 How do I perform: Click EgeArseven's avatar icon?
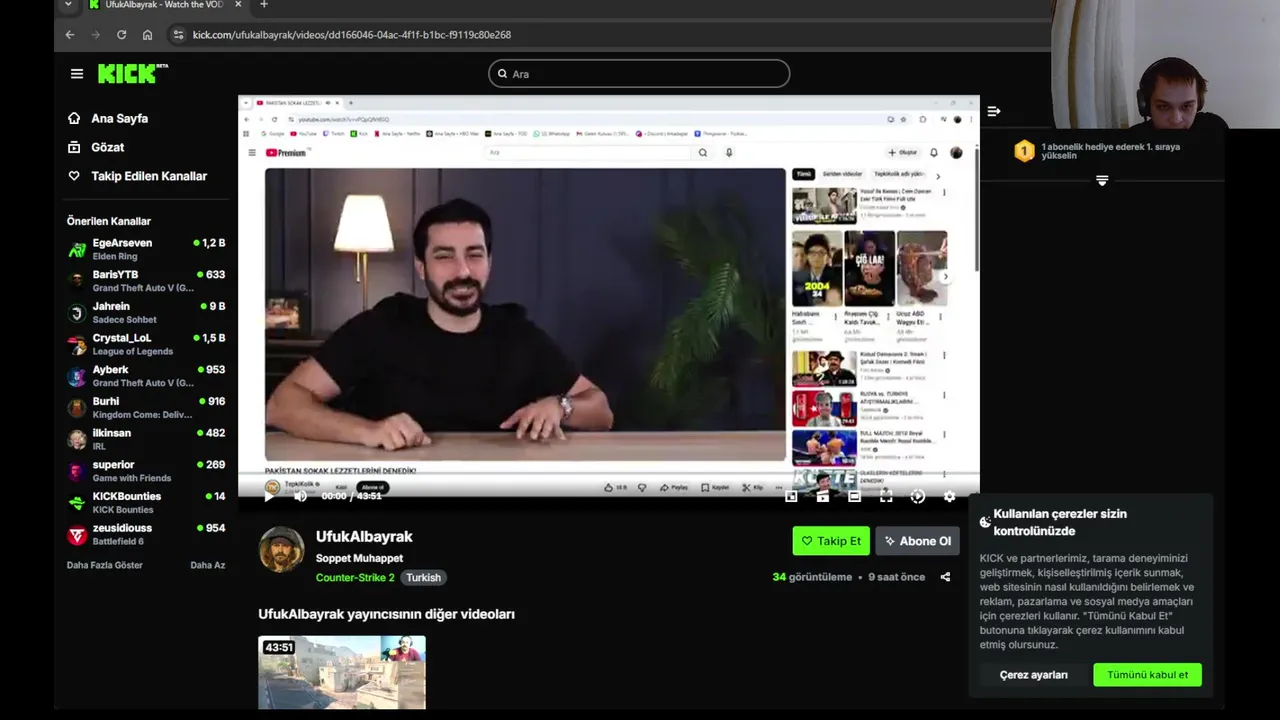(x=77, y=250)
